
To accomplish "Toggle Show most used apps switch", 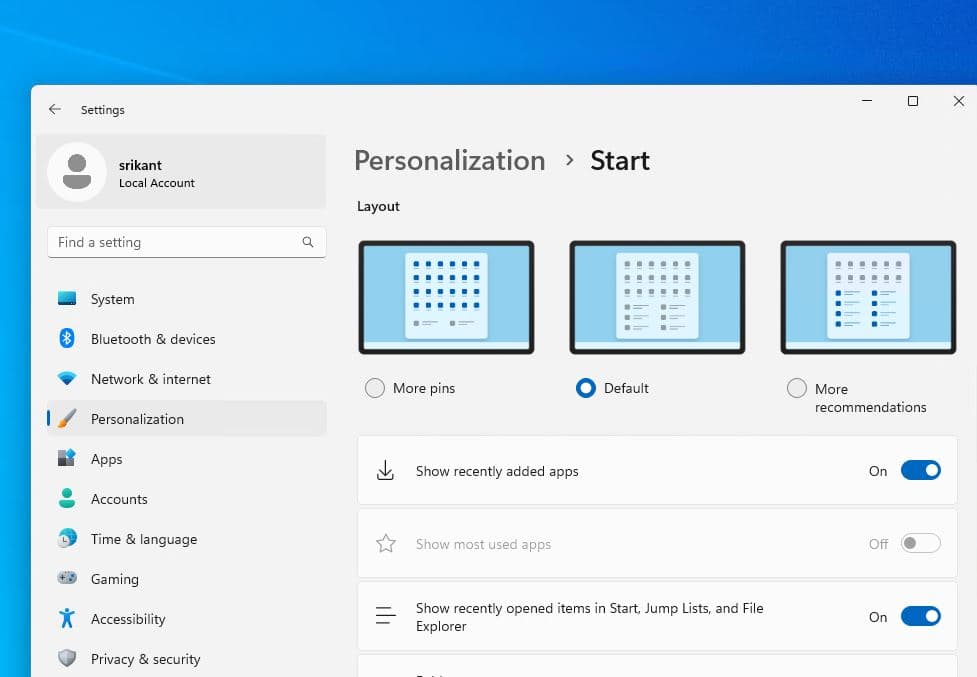I will (920, 543).
